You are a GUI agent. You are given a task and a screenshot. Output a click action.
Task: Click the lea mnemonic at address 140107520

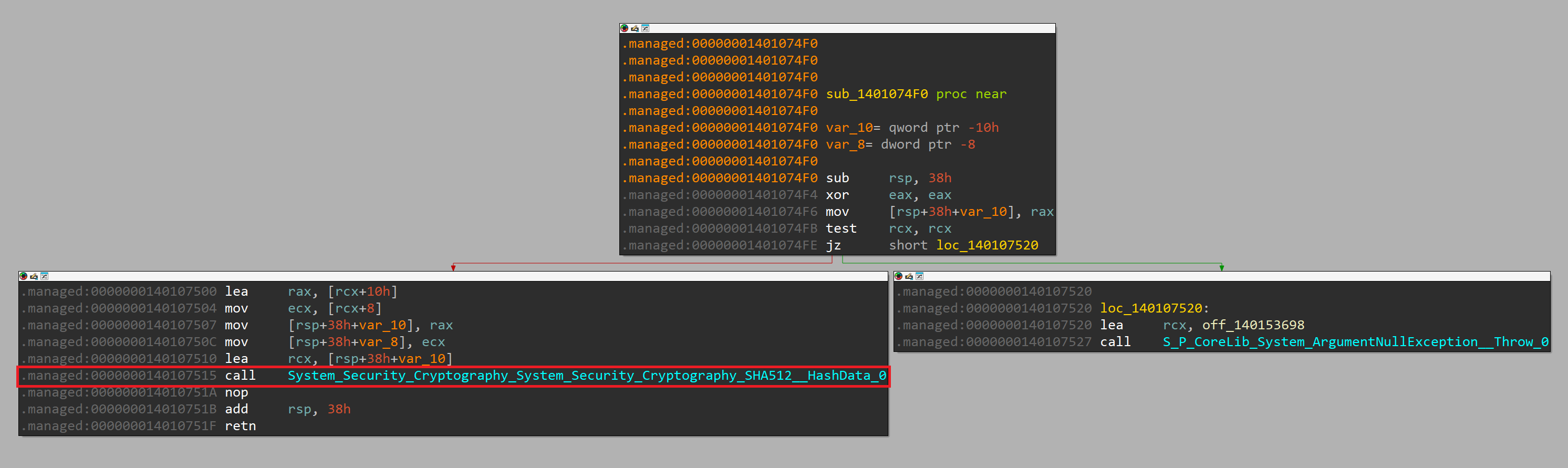pyautogui.click(x=1112, y=326)
